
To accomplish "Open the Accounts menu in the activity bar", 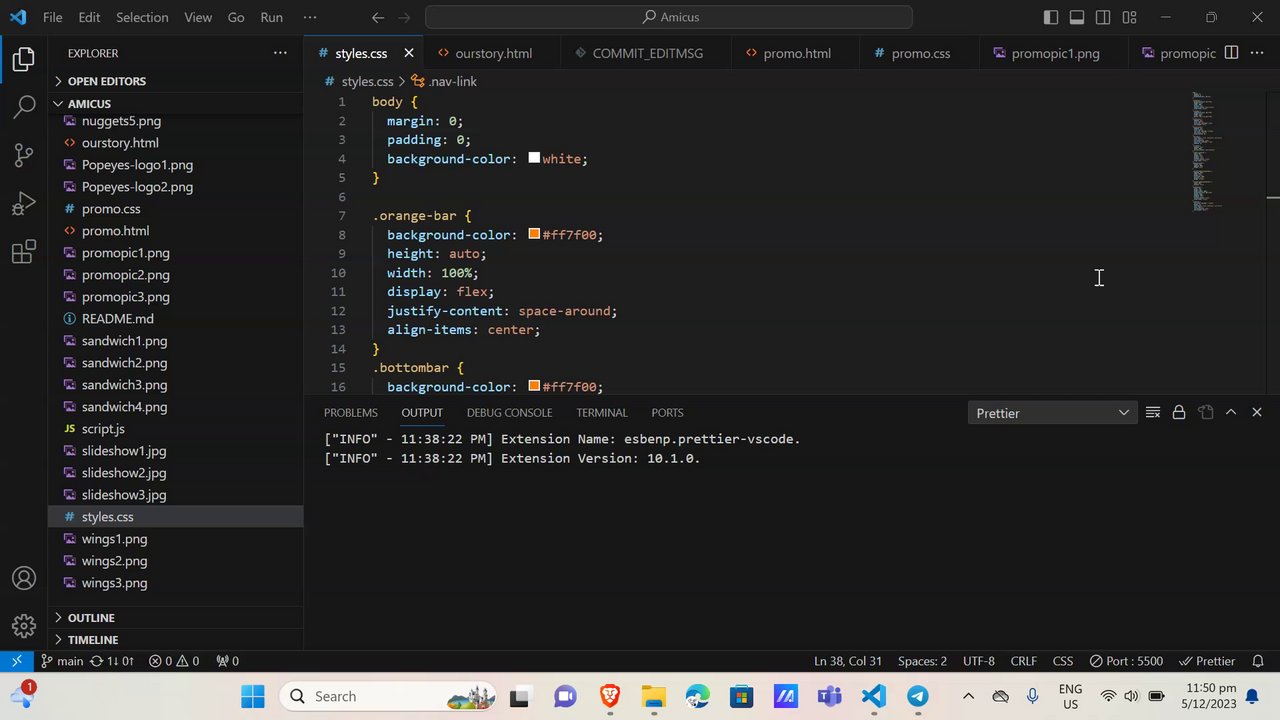I will point(24,578).
